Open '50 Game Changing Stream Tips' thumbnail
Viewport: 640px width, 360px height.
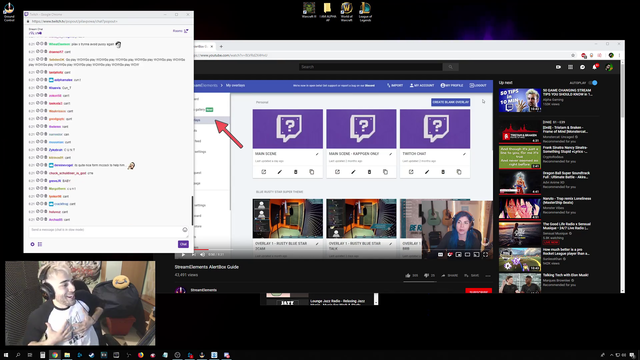[x=520, y=100]
